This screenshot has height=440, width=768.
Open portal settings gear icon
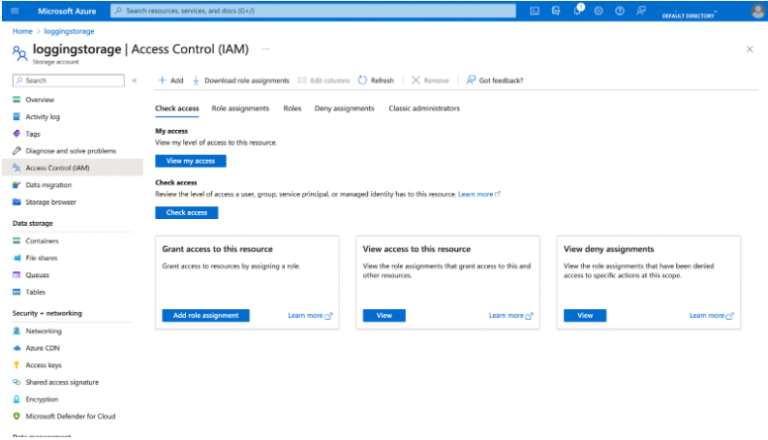(x=599, y=11)
